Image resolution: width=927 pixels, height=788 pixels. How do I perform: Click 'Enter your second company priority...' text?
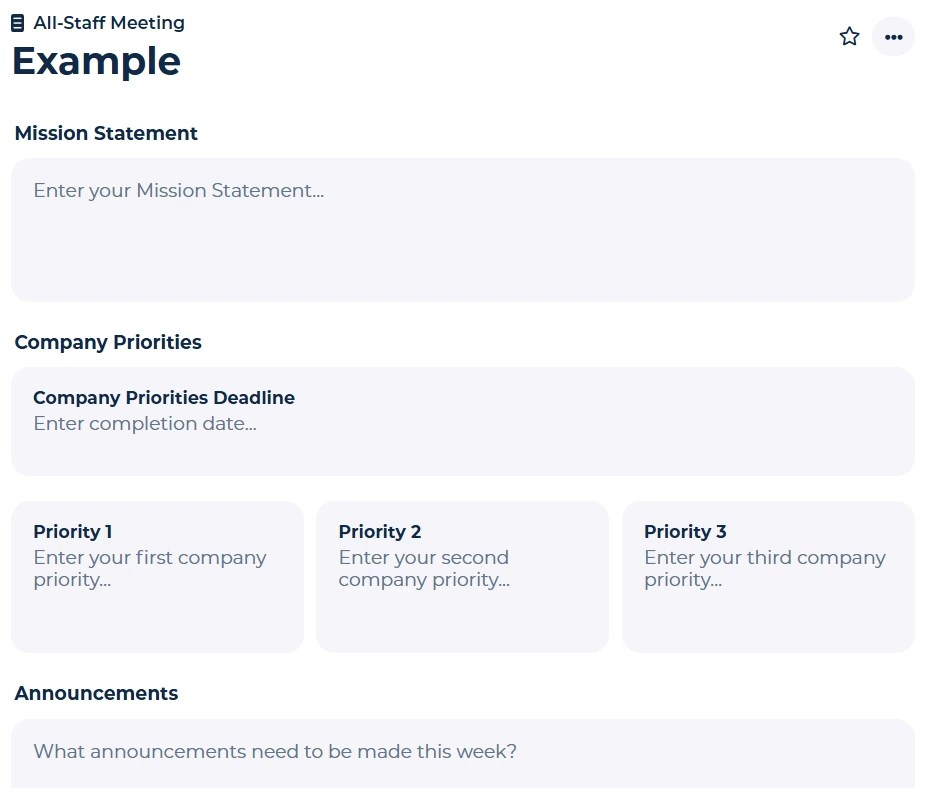pyautogui.click(x=424, y=568)
